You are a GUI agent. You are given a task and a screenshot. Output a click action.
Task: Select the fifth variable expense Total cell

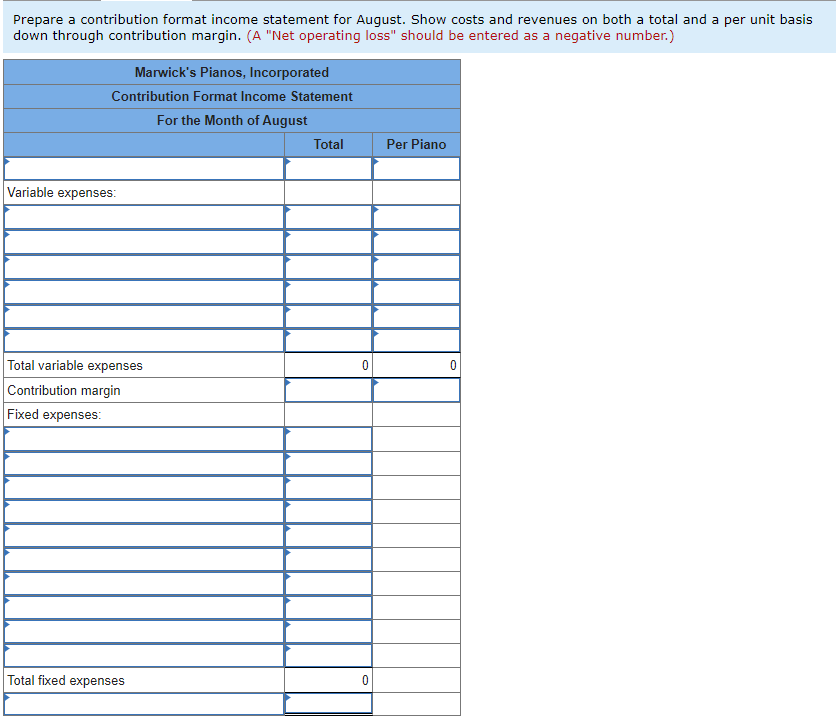pyautogui.click(x=328, y=316)
